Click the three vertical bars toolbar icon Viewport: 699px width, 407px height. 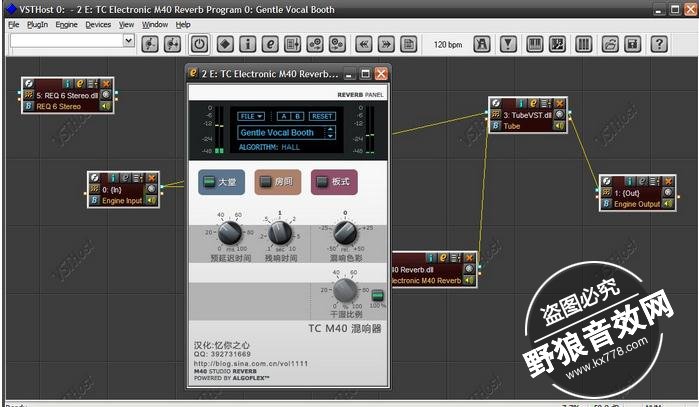(584, 44)
